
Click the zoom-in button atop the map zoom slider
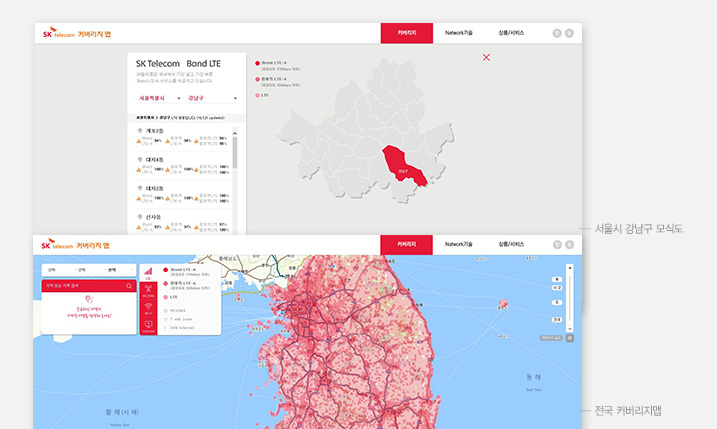569,268
